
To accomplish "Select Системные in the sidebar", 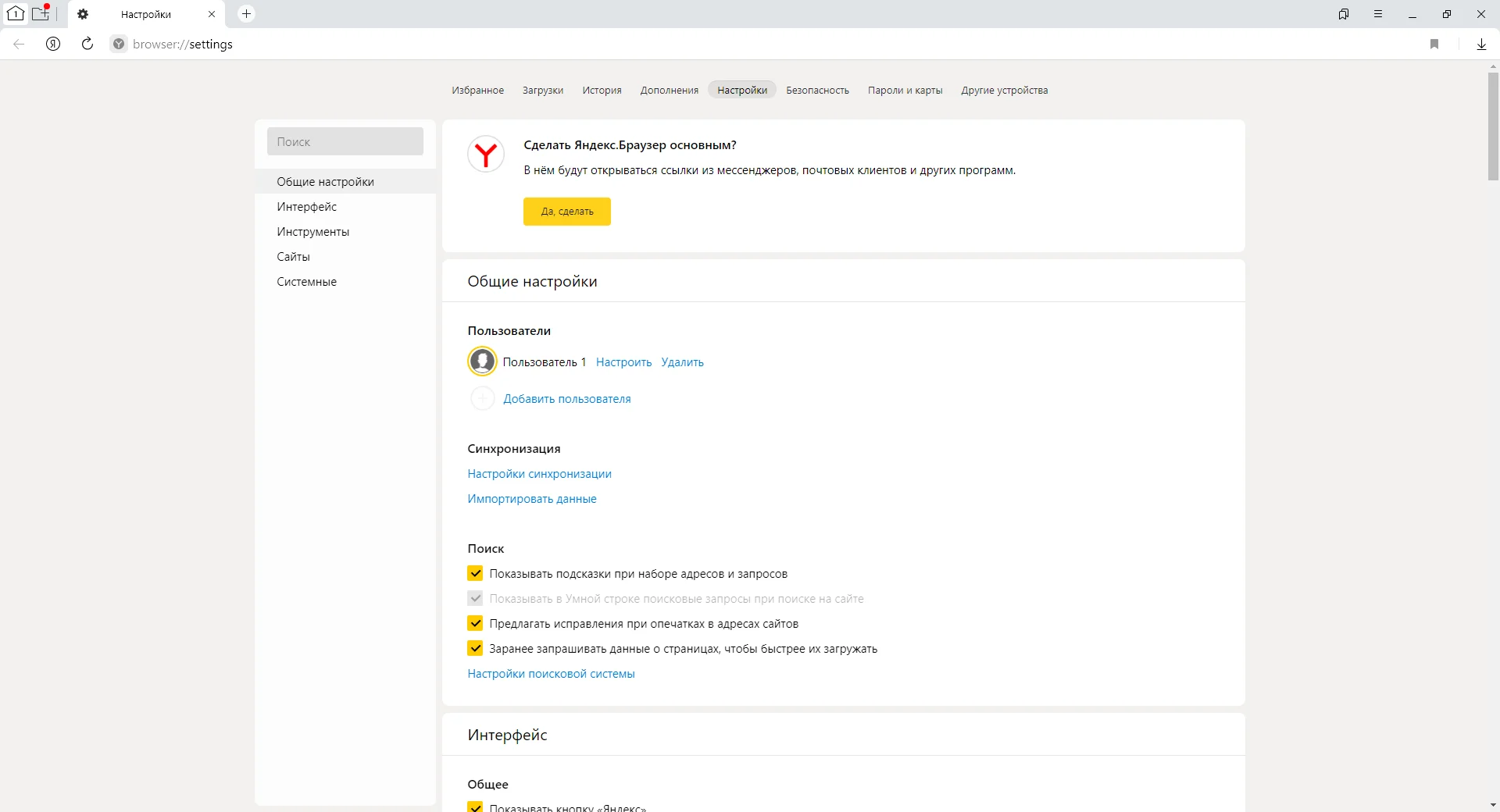I will [345, 281].
